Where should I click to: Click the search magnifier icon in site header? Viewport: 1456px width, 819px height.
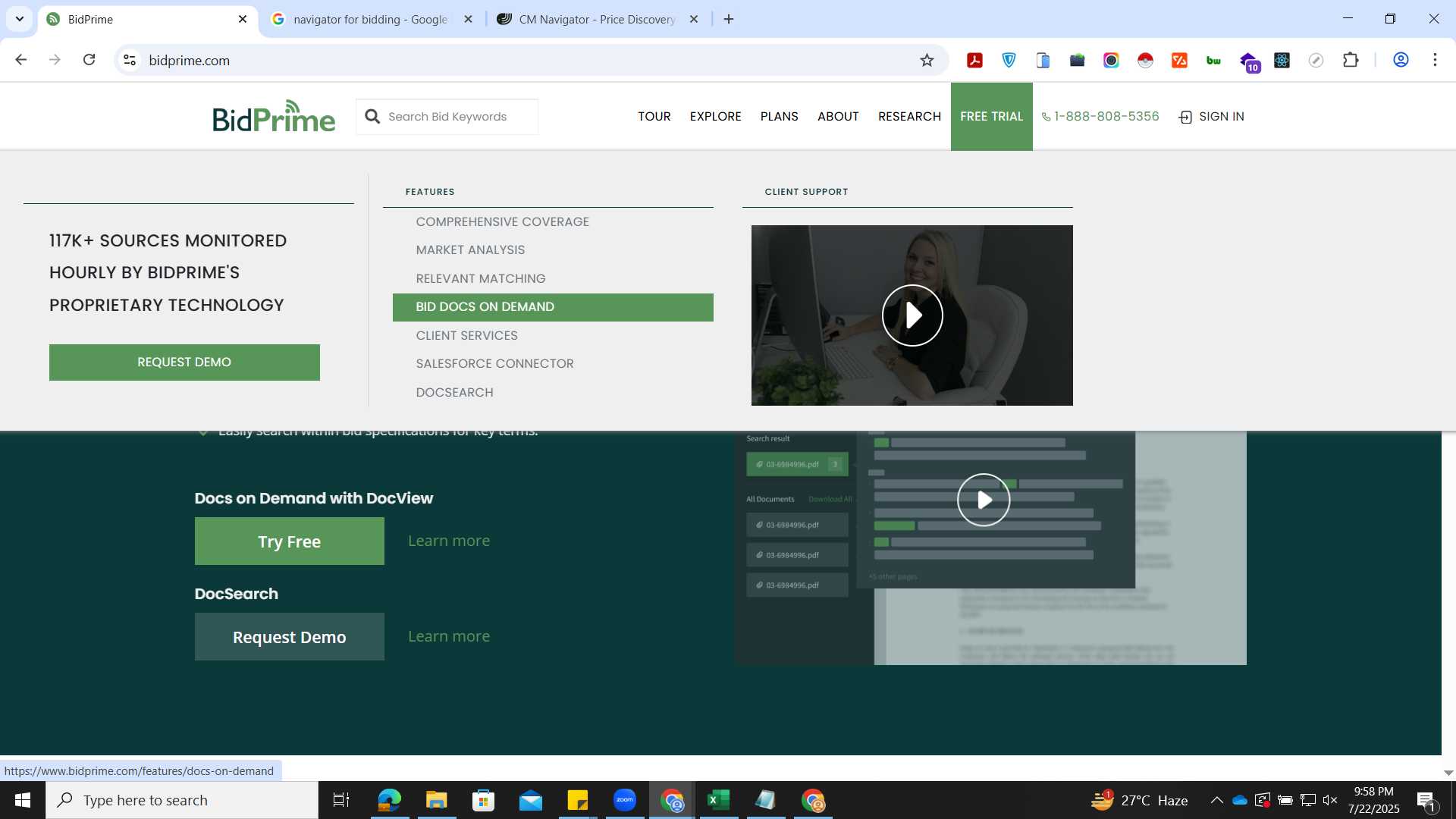(x=372, y=116)
